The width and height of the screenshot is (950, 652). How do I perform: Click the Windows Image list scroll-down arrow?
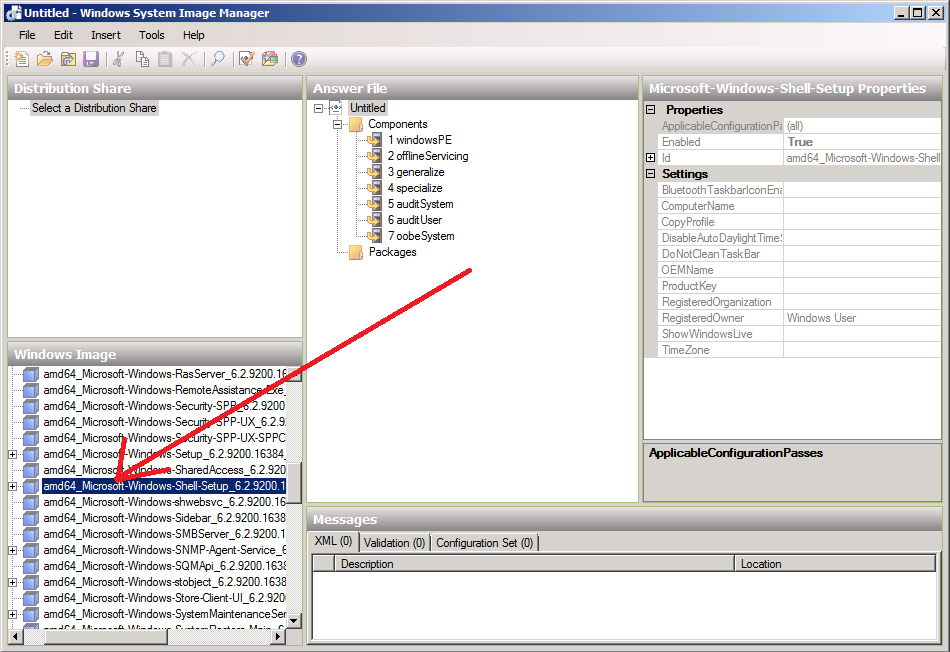294,620
